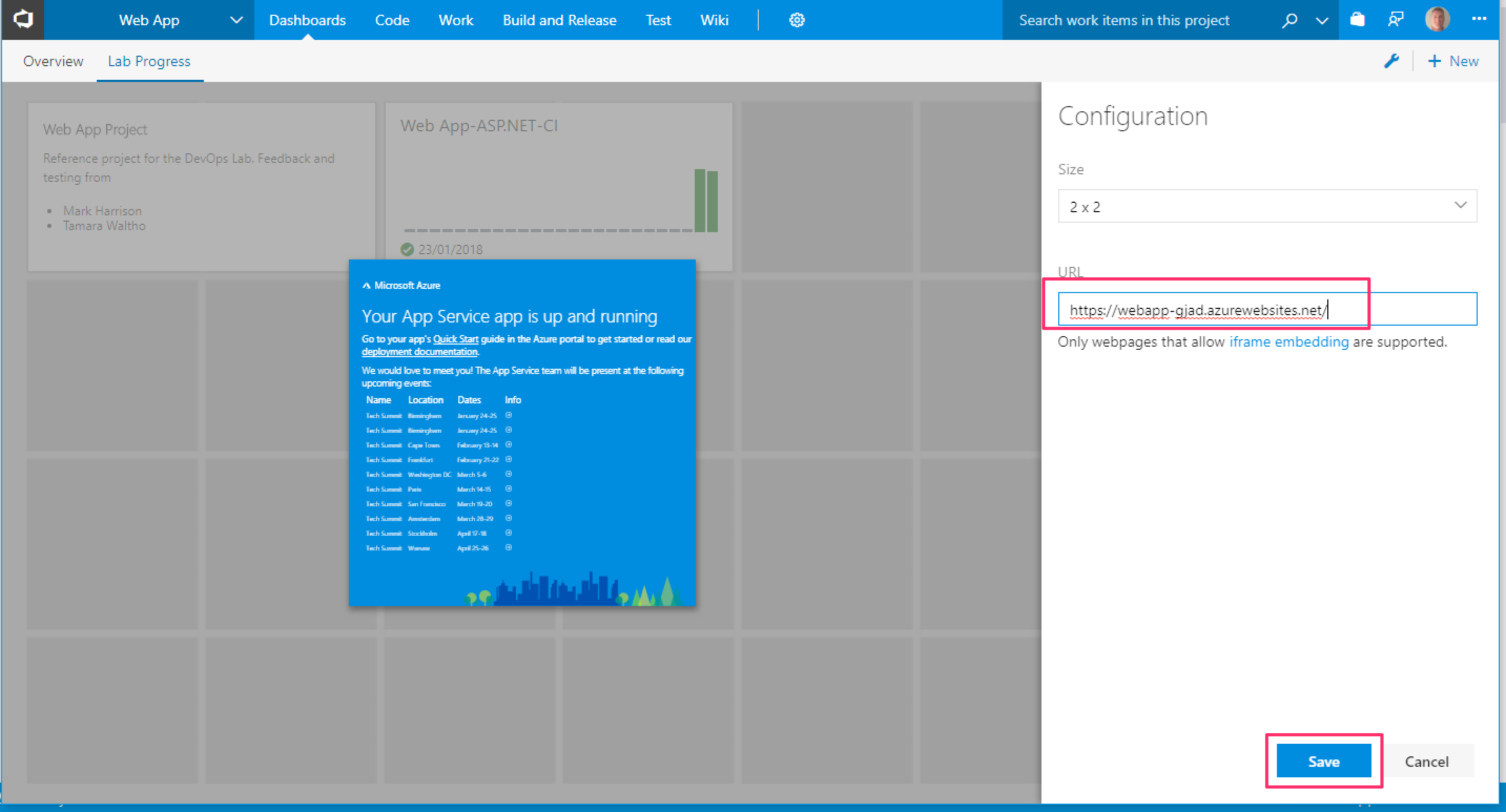1506x812 pixels.
Task: Click the Visual Studio Team Services logo
Action: click(23, 19)
